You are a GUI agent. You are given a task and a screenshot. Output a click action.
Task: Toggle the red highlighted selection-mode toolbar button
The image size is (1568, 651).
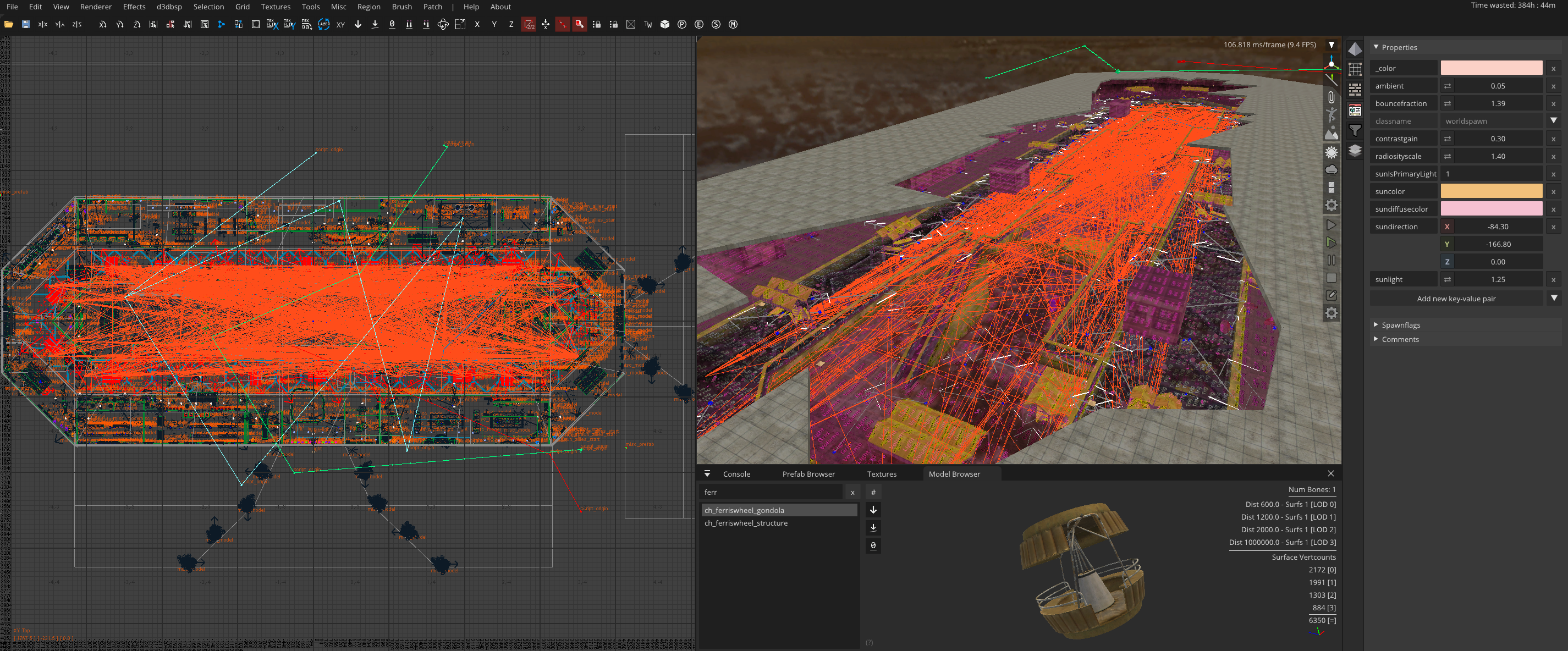[x=580, y=24]
